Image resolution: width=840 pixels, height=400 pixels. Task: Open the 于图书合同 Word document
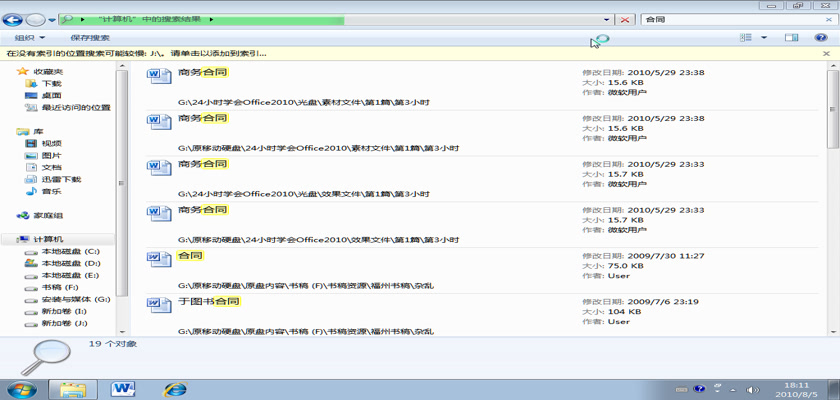click(209, 301)
